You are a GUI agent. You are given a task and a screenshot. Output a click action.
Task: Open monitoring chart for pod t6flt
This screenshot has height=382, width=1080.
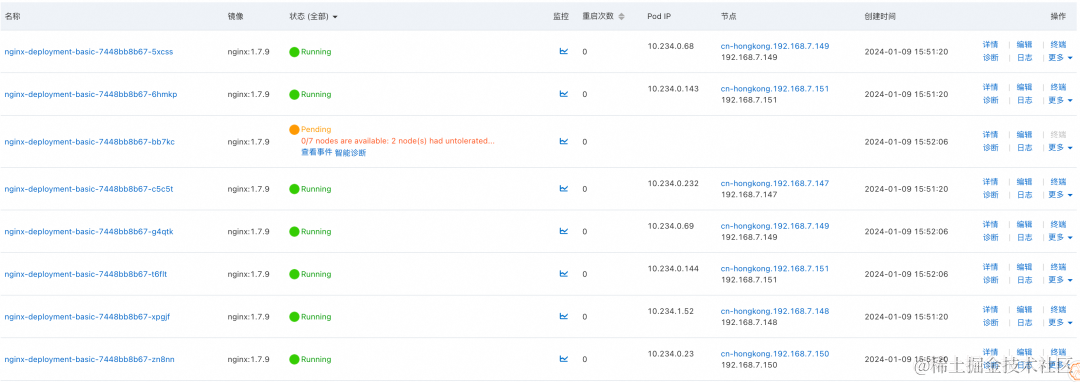coord(563,274)
